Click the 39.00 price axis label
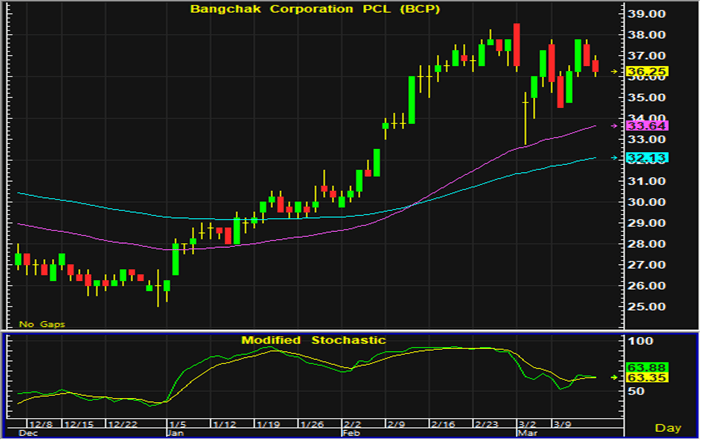701x440 pixels. tap(647, 14)
